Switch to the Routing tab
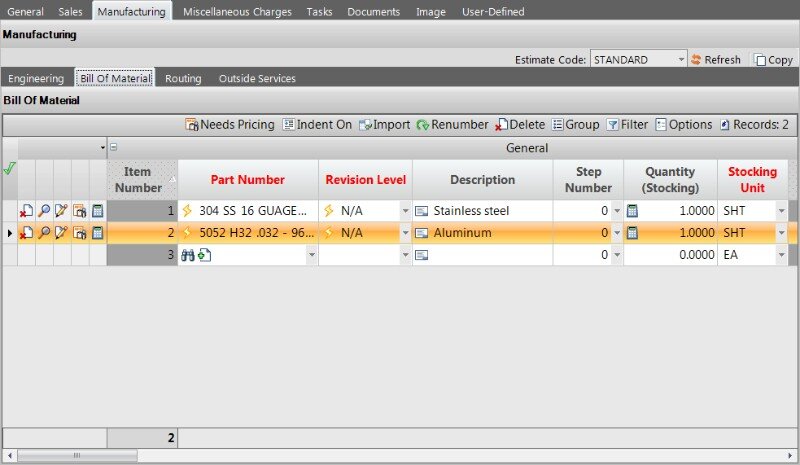 183,78
